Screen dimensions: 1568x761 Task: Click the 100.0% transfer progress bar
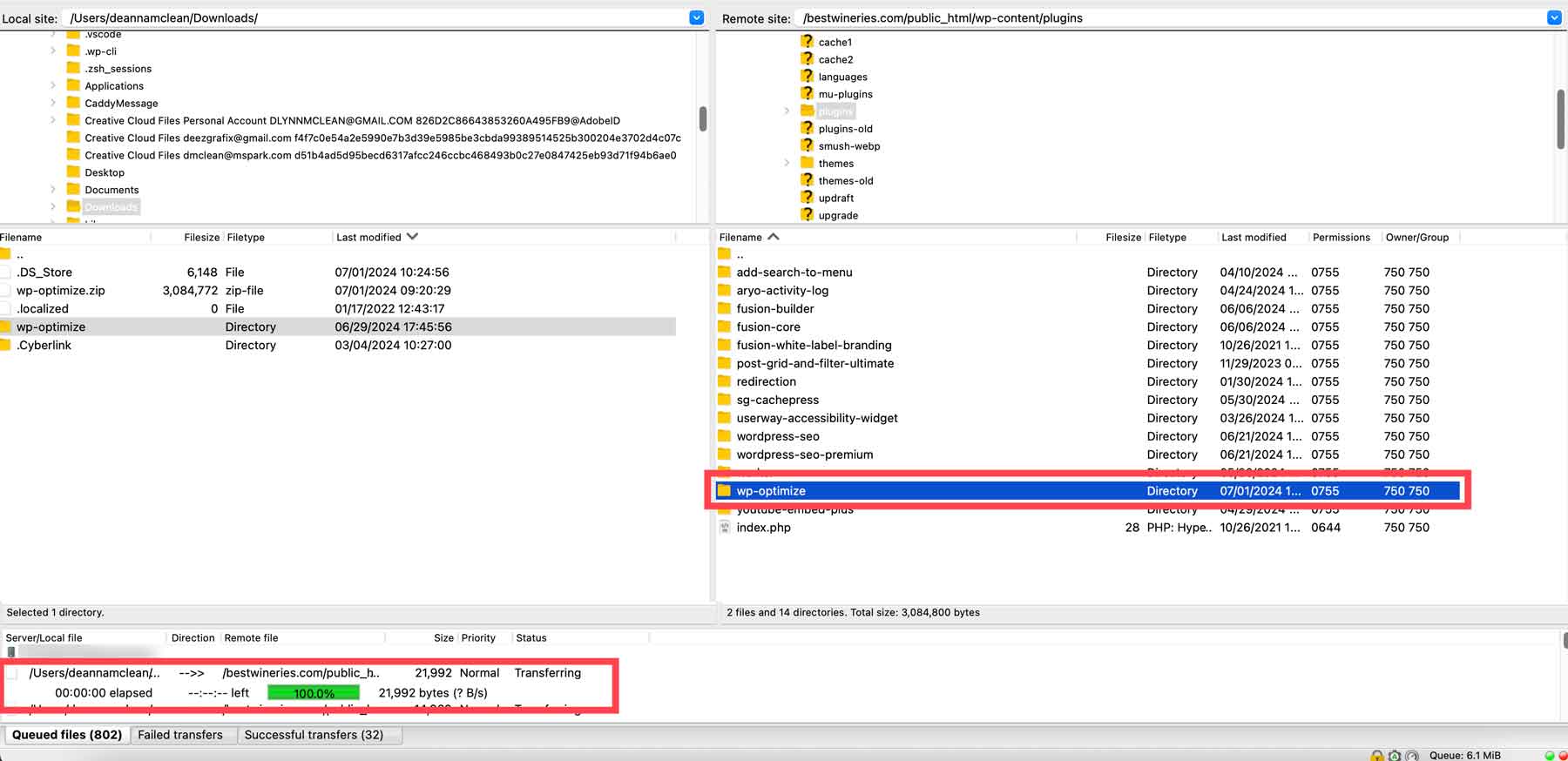pyautogui.click(x=314, y=693)
